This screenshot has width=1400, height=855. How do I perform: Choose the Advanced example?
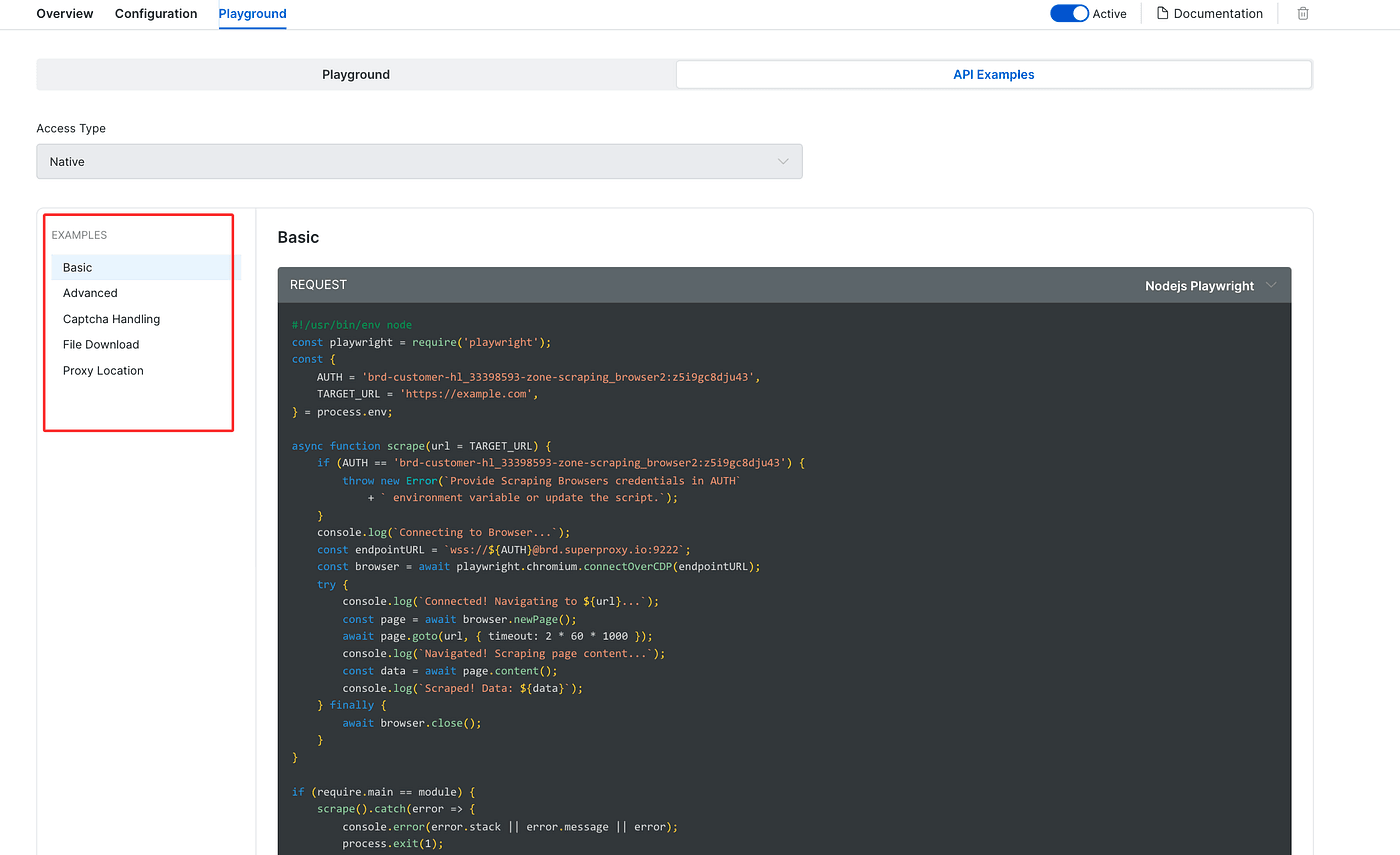click(90, 293)
